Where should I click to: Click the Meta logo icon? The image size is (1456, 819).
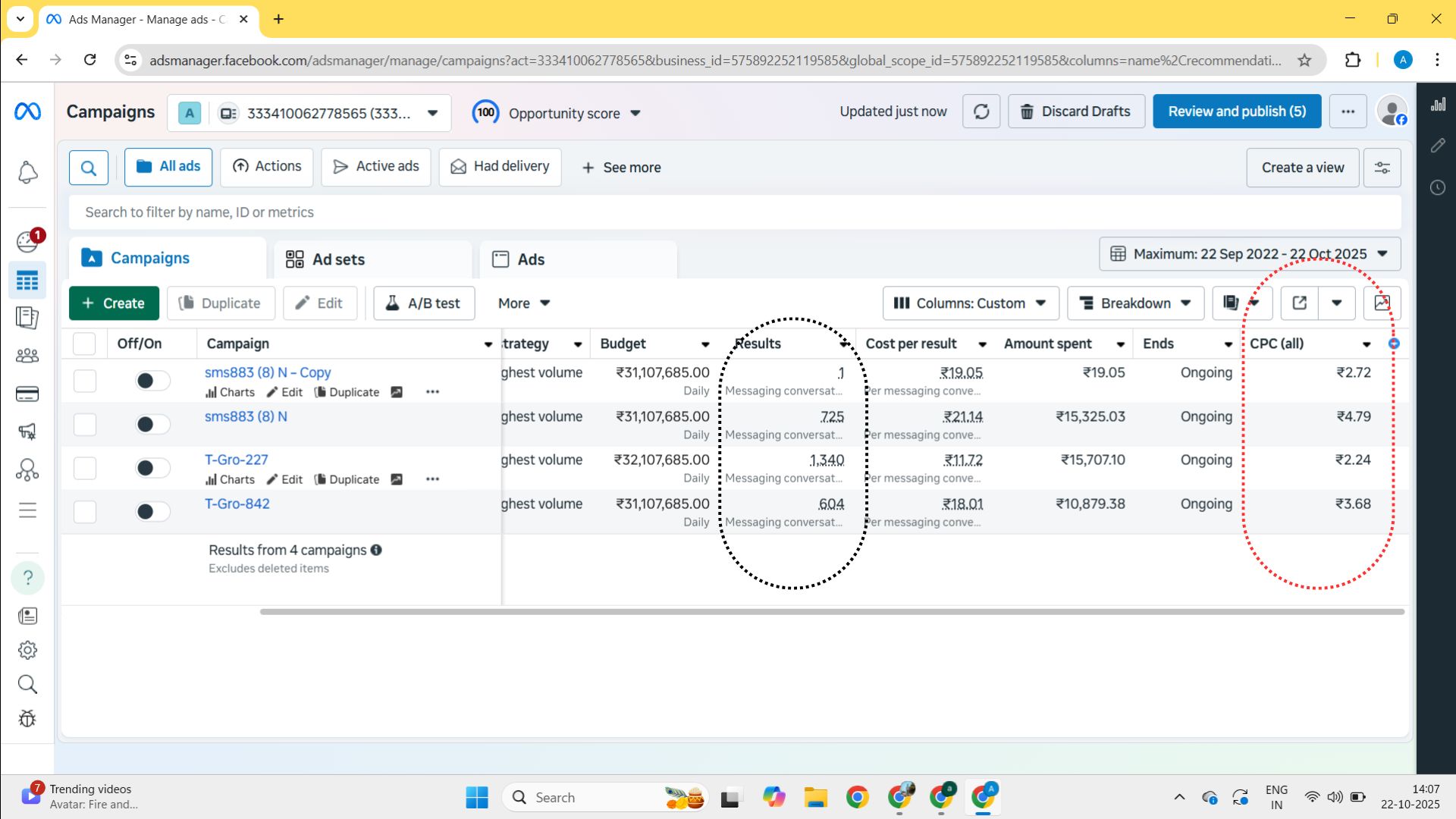click(27, 111)
